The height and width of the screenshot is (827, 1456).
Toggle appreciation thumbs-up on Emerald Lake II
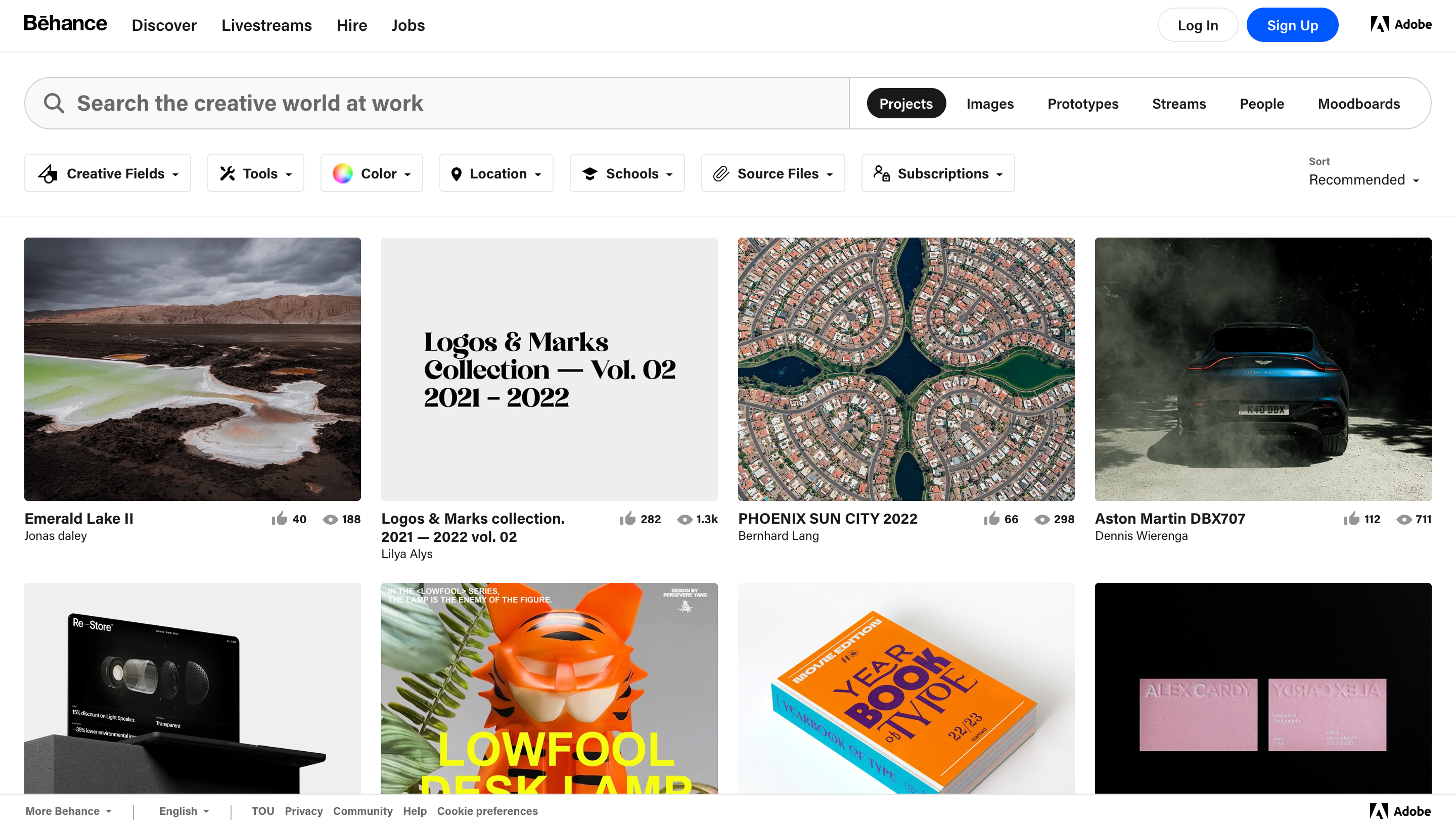(x=281, y=519)
